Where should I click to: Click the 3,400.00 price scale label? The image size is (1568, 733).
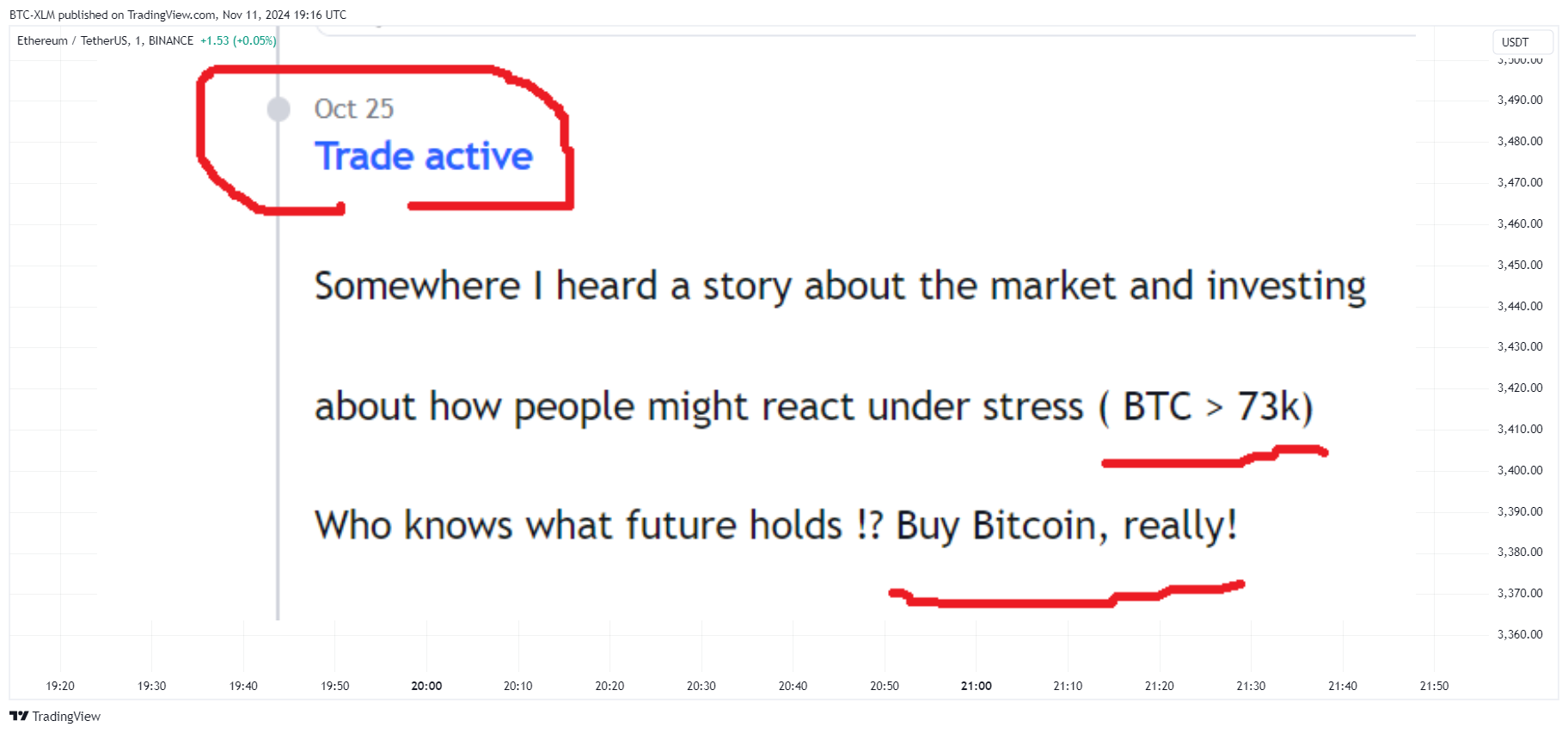(x=1520, y=470)
